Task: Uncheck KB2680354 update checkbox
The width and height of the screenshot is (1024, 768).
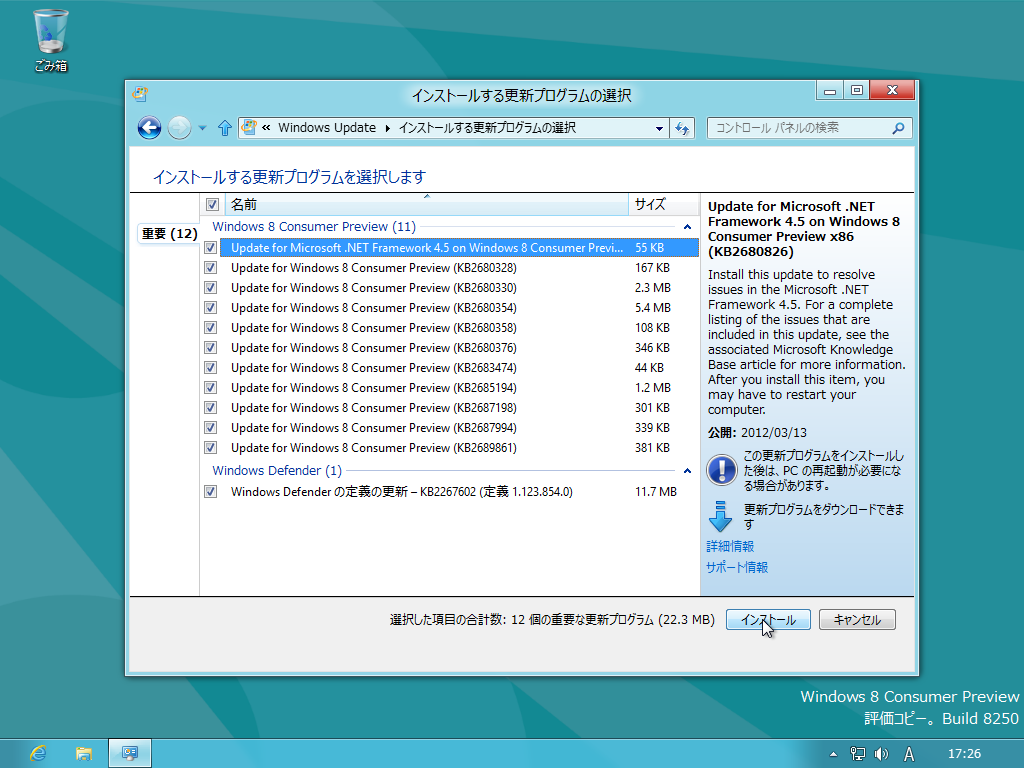Action: click(210, 308)
